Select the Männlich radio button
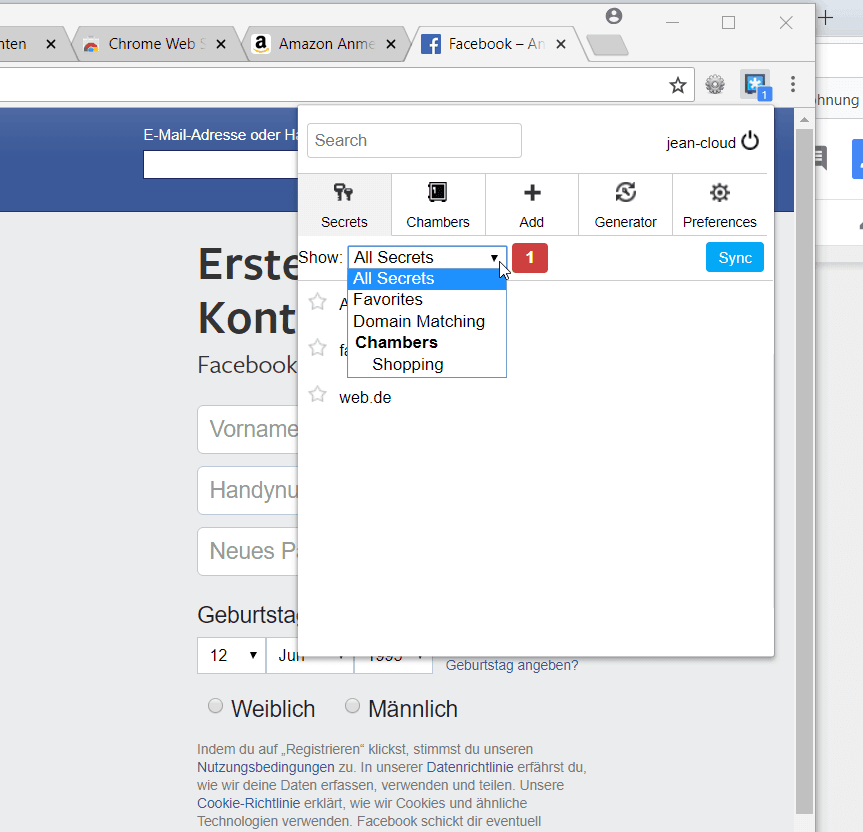The height and width of the screenshot is (832, 863). click(352, 705)
